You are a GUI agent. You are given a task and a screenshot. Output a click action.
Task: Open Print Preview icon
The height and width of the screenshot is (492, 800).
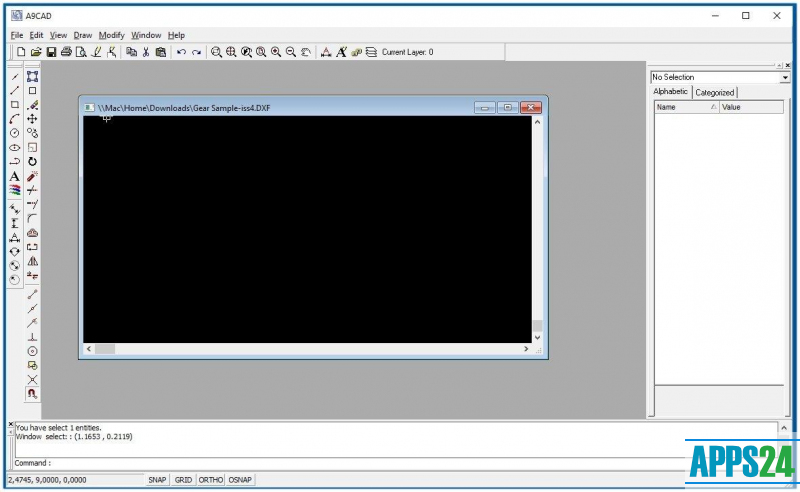point(81,52)
